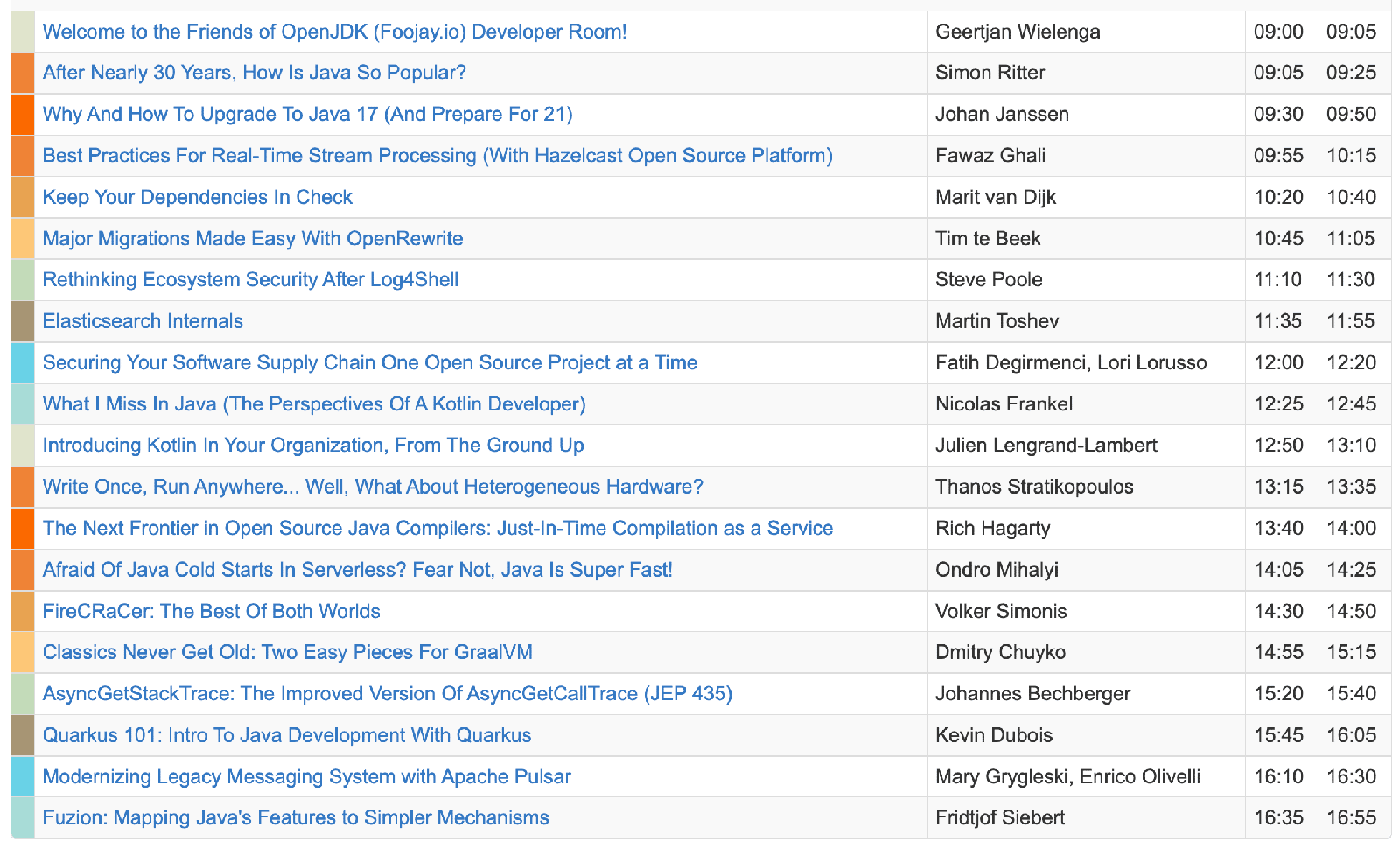Open FireCRaCer: The Best Of Both Worlds

(211, 611)
